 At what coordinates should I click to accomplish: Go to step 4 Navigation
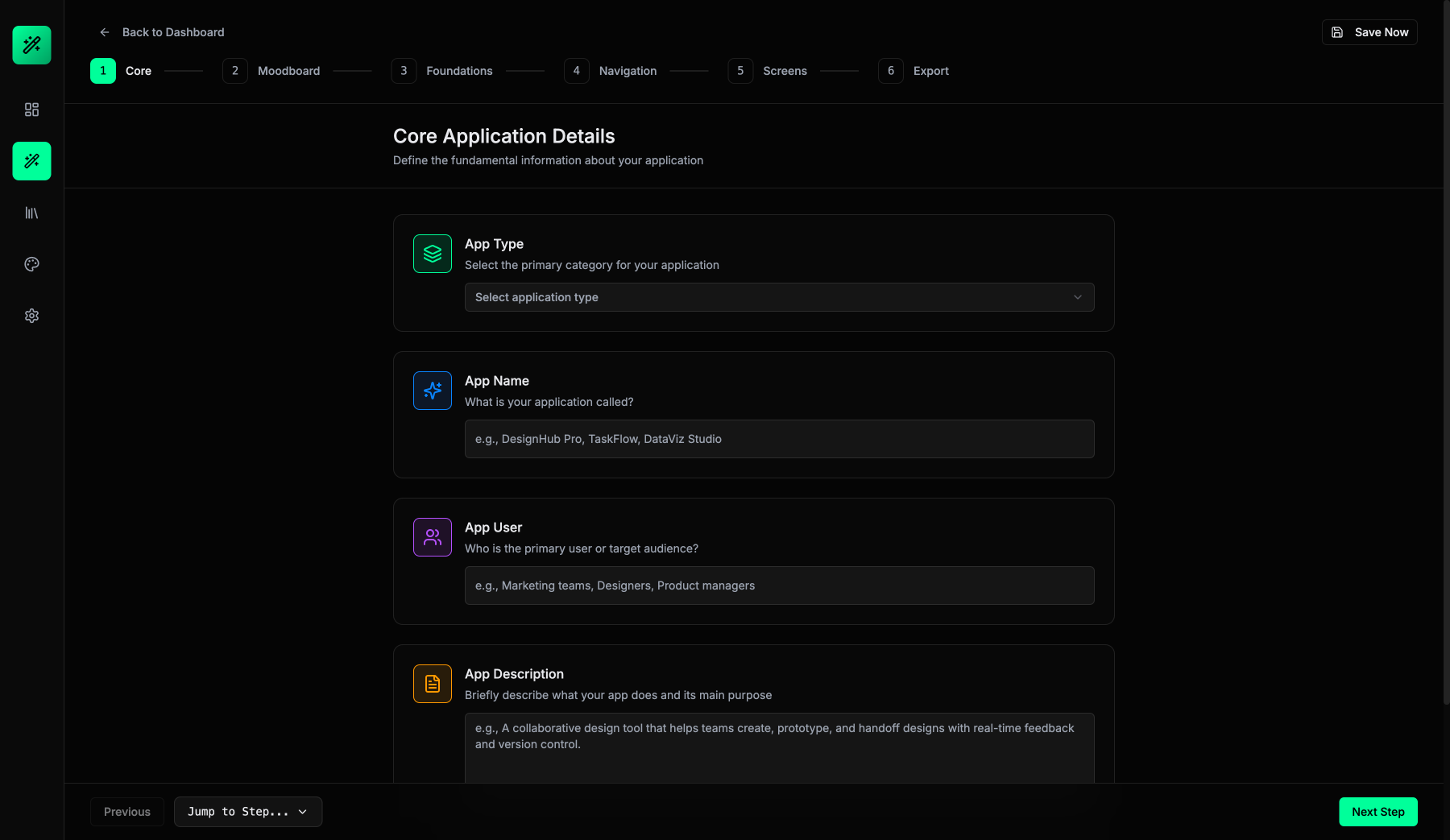coord(611,71)
